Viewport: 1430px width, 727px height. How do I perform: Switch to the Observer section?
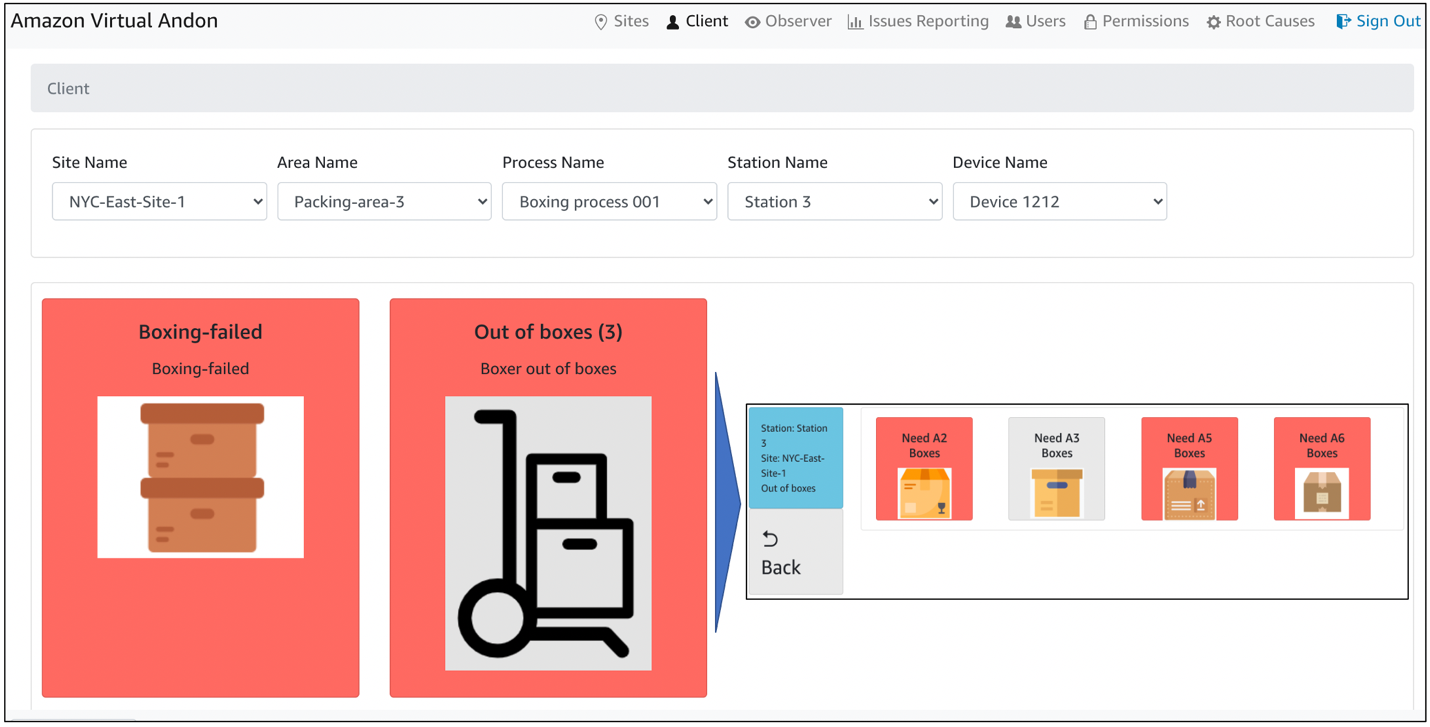(788, 20)
